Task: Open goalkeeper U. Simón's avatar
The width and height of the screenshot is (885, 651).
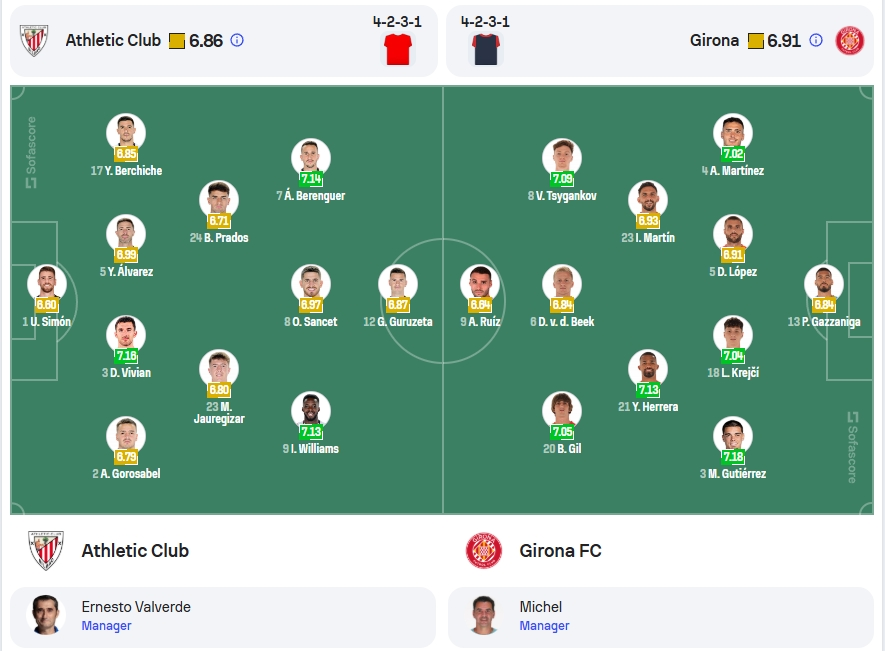Action: tap(47, 283)
